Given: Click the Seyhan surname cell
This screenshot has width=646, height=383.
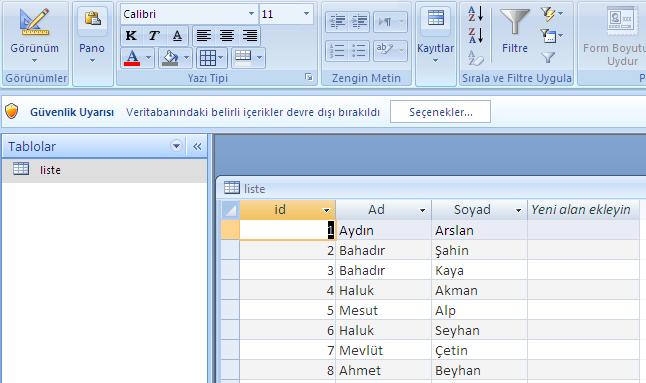Looking at the screenshot, I should tap(480, 330).
